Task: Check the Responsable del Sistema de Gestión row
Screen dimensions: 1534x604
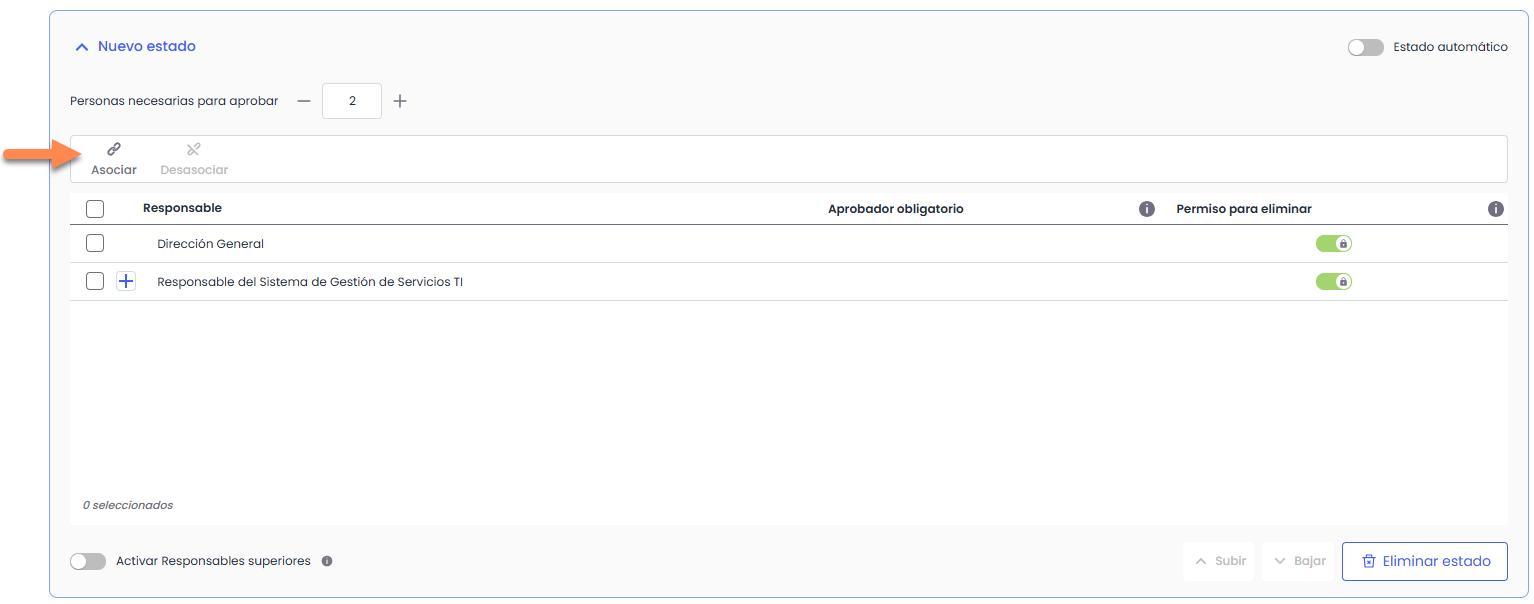Action: pyautogui.click(x=95, y=282)
